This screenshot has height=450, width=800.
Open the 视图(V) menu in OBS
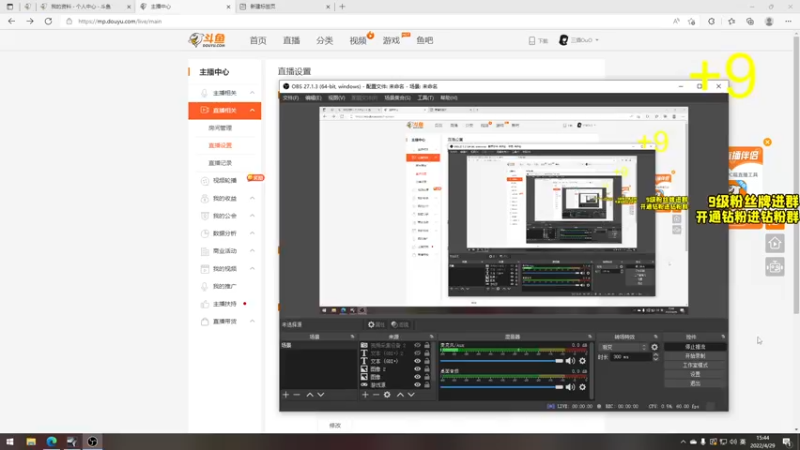tap(336, 97)
